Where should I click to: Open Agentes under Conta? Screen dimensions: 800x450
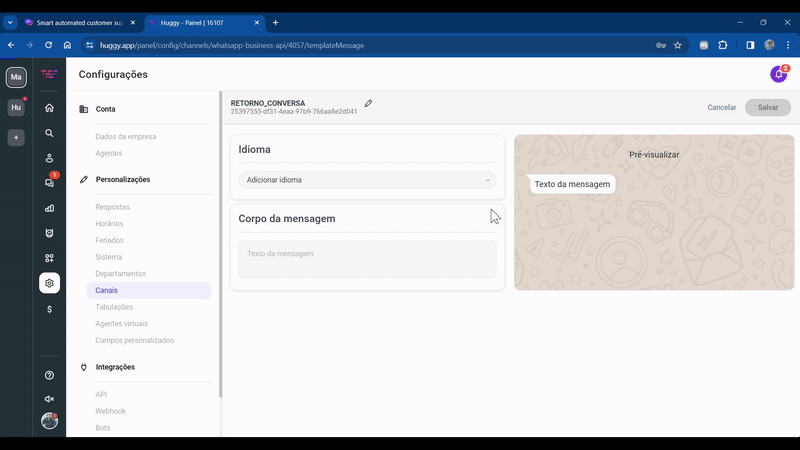coord(109,153)
